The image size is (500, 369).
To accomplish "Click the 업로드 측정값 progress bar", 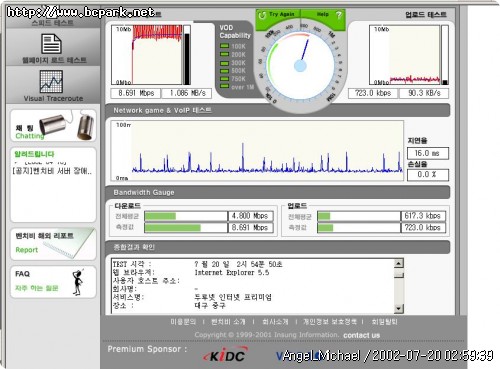I will click(x=359, y=228).
